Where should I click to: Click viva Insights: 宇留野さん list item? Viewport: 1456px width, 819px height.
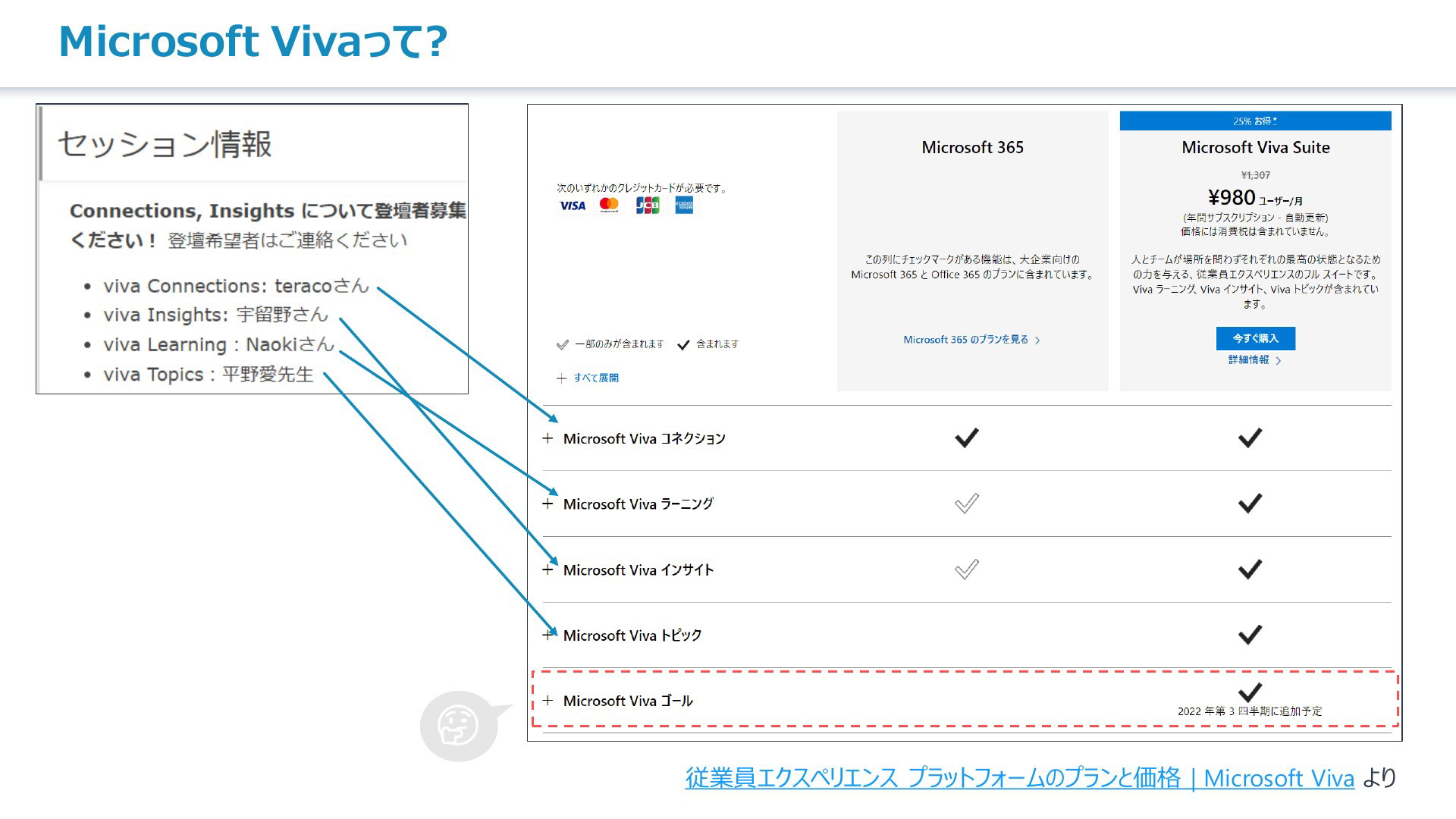click(x=215, y=315)
